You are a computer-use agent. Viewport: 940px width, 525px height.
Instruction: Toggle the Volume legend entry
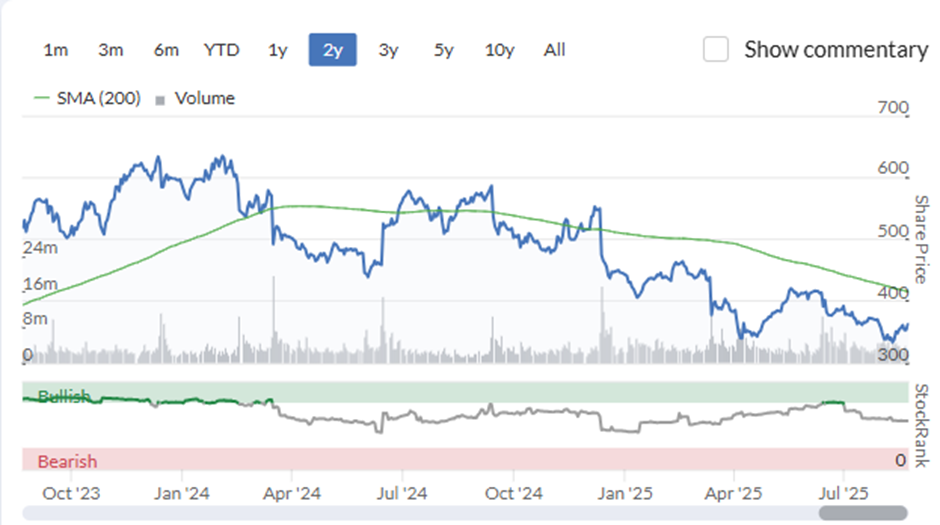pos(195,98)
